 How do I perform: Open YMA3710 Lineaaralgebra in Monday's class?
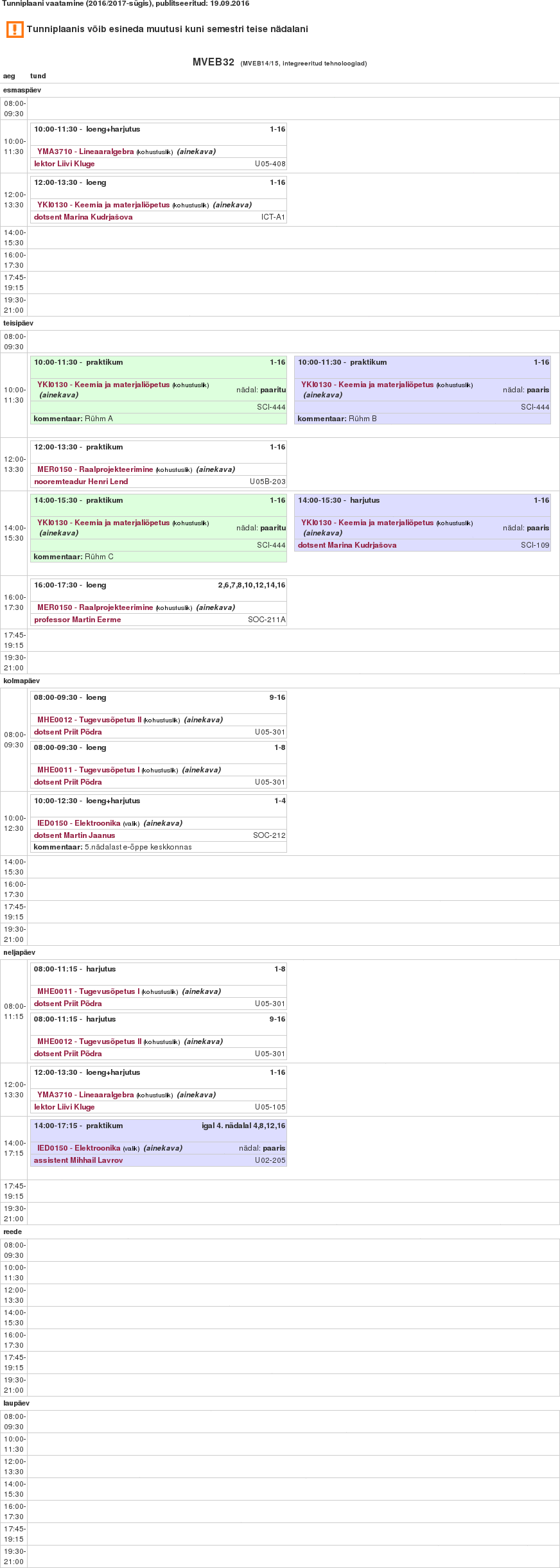click(x=85, y=152)
